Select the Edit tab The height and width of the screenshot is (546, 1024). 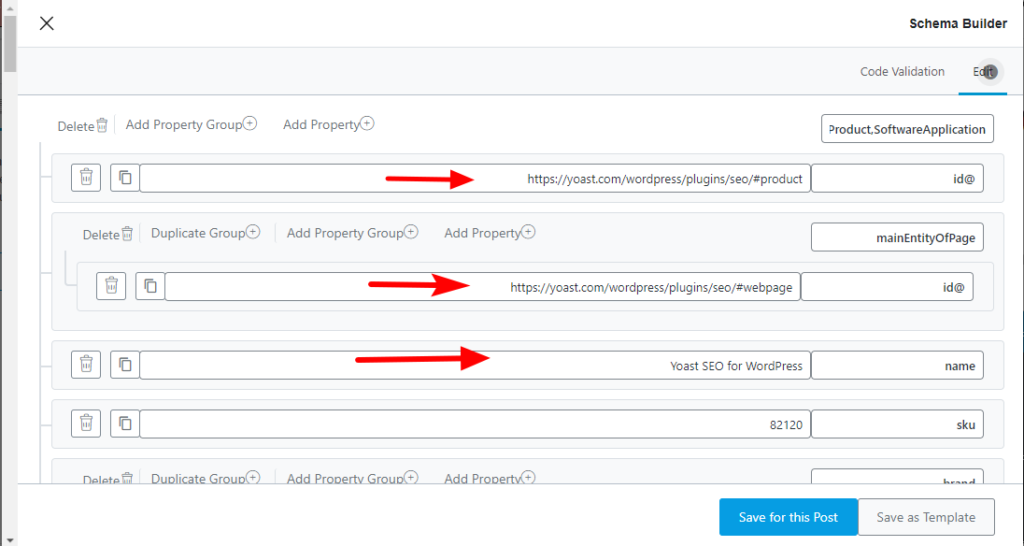click(x=983, y=72)
